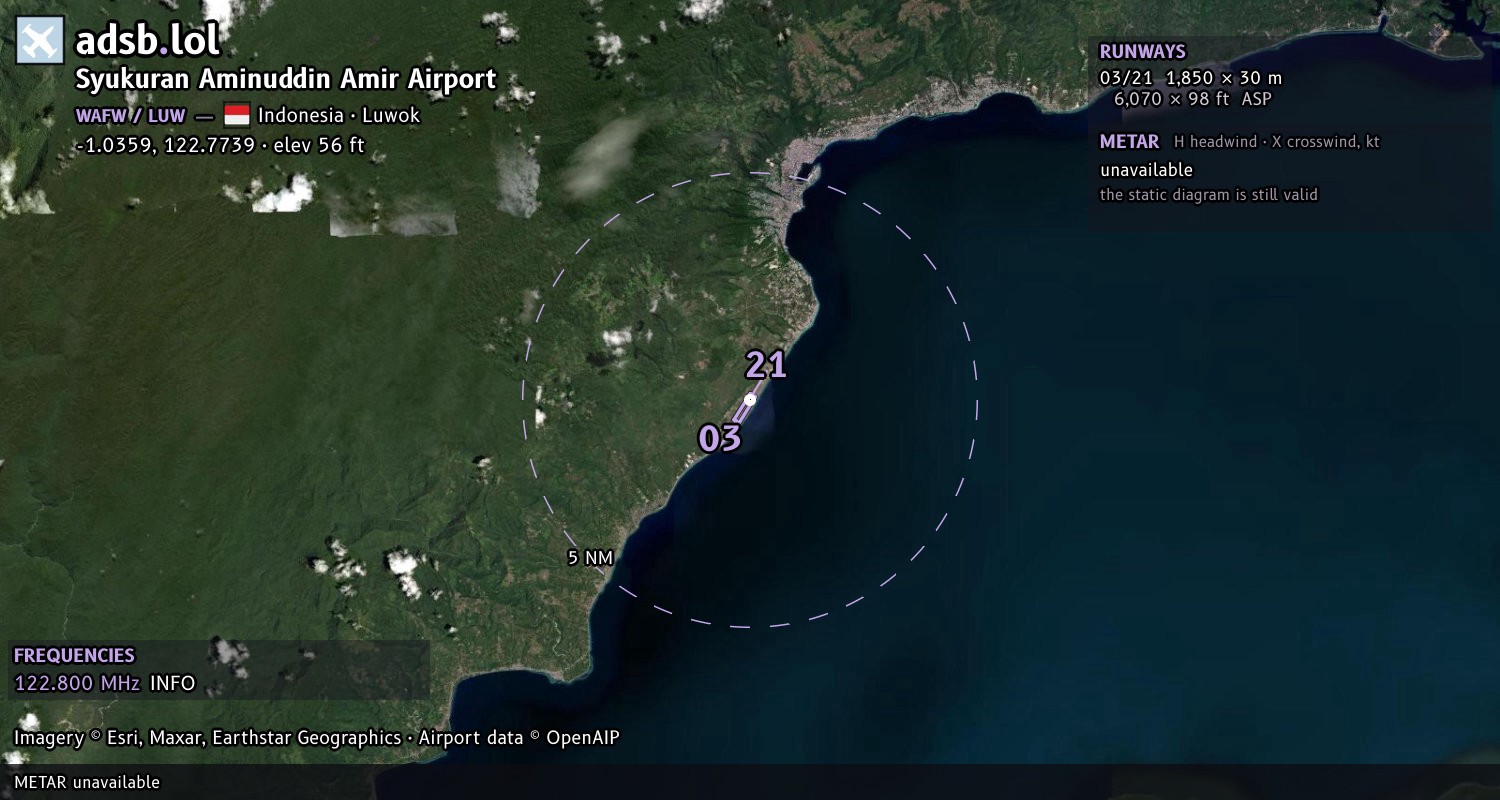Screen dimensions: 1500x800
Task: Click the FREQUENCIES panel heading
Action: coord(74,656)
